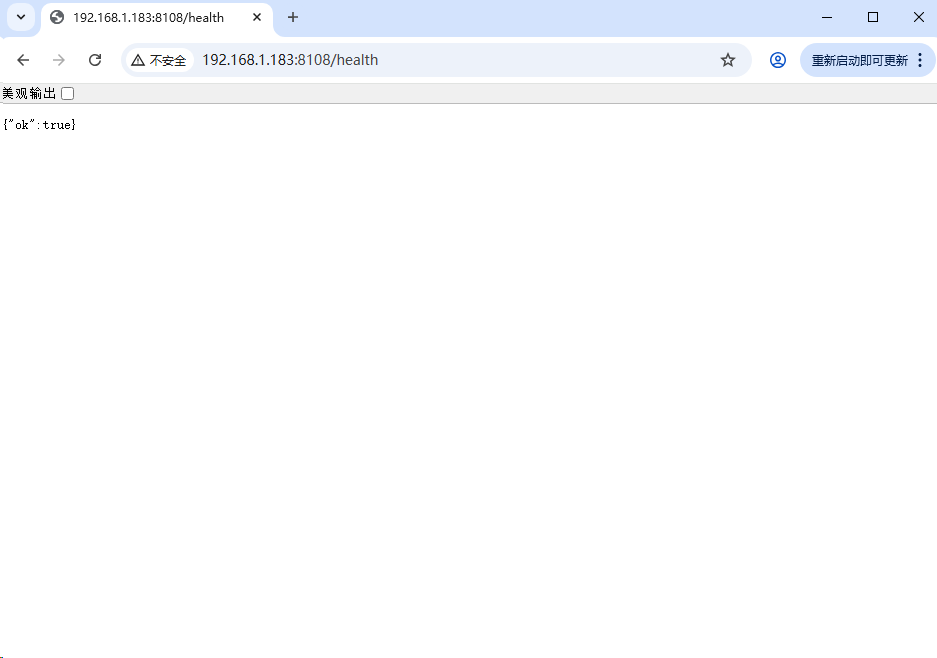
Task: Close the 192.168.1.183:8108/health tab
Action: click(257, 17)
